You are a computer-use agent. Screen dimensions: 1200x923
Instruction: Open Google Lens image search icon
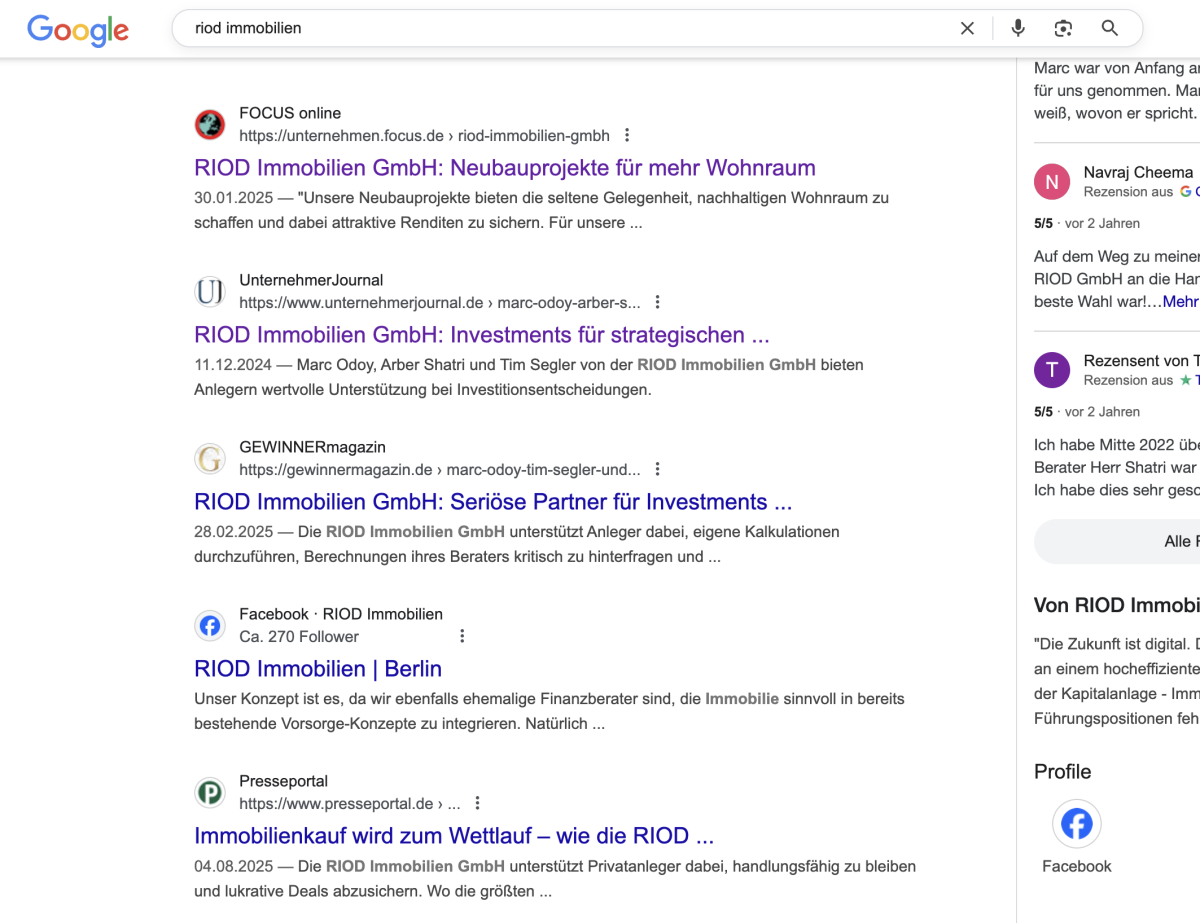tap(1063, 28)
